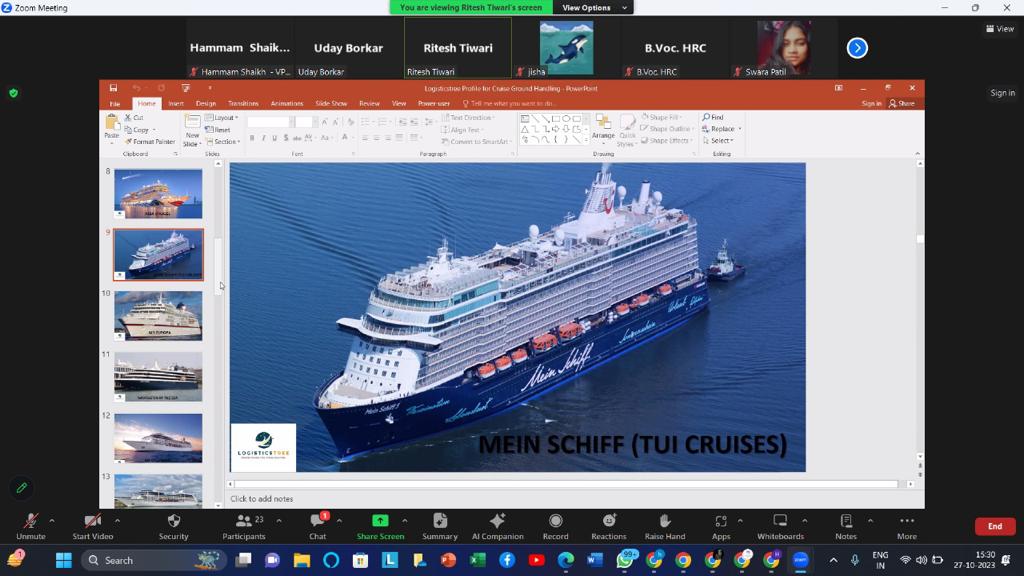
Task: Select Swara Patil's video tile
Action: [x=784, y=48]
